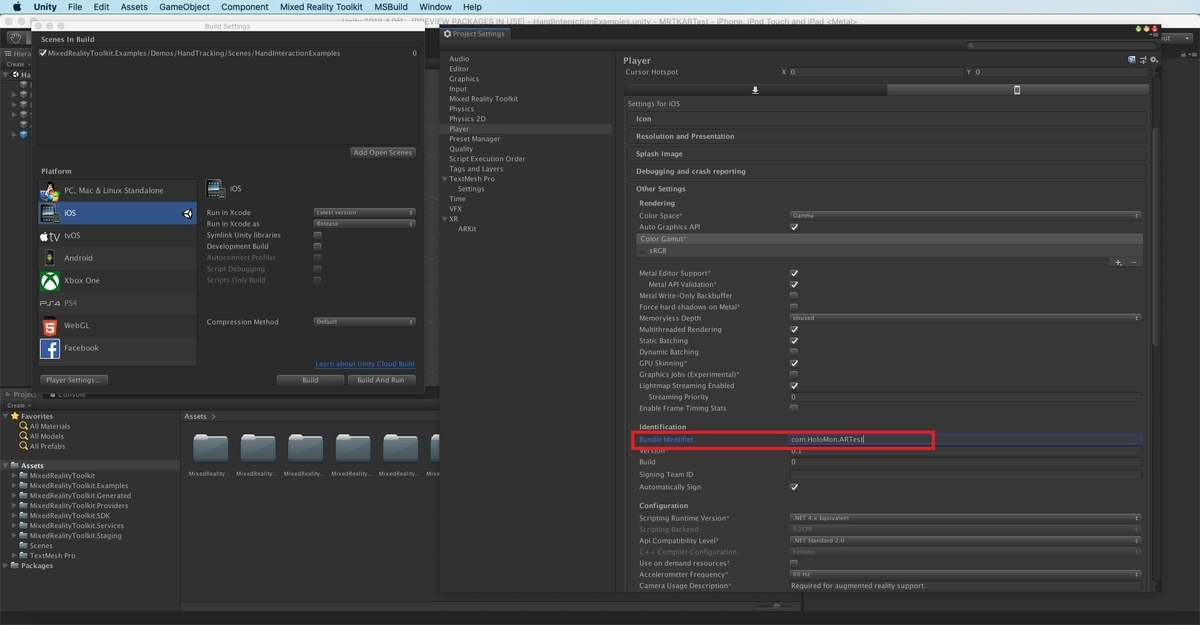Viewport: 1200px width, 625px height.
Task: Open Run in Xcode as dropdown
Action: [364, 224]
